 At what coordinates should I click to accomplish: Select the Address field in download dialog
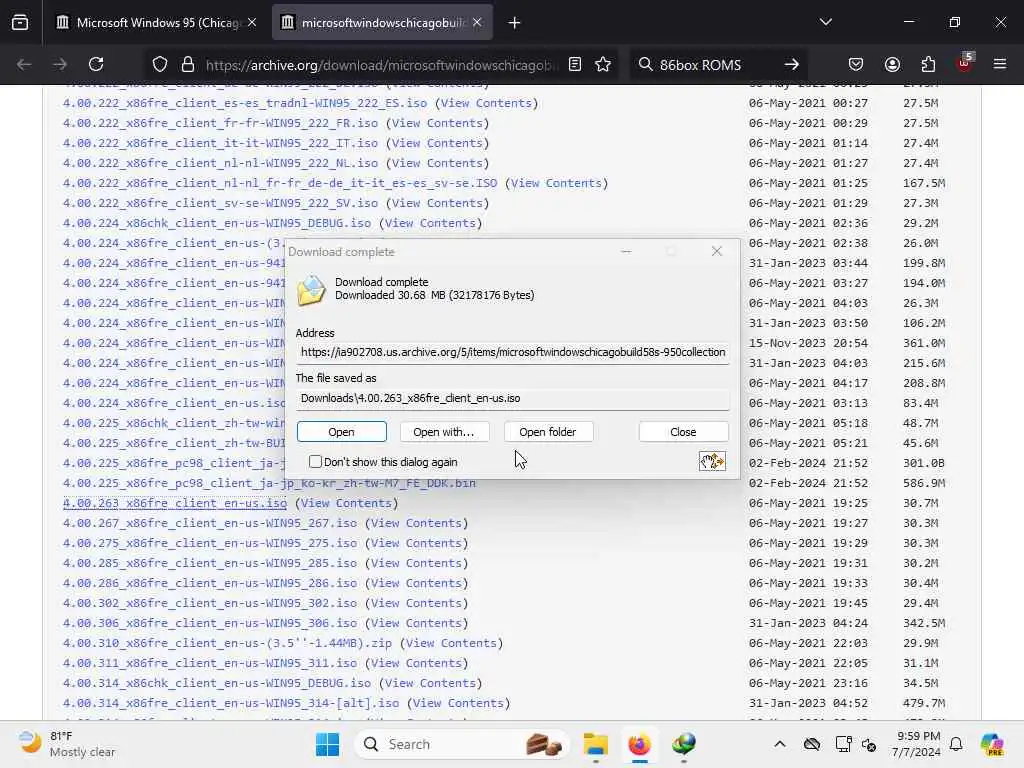tap(512, 352)
